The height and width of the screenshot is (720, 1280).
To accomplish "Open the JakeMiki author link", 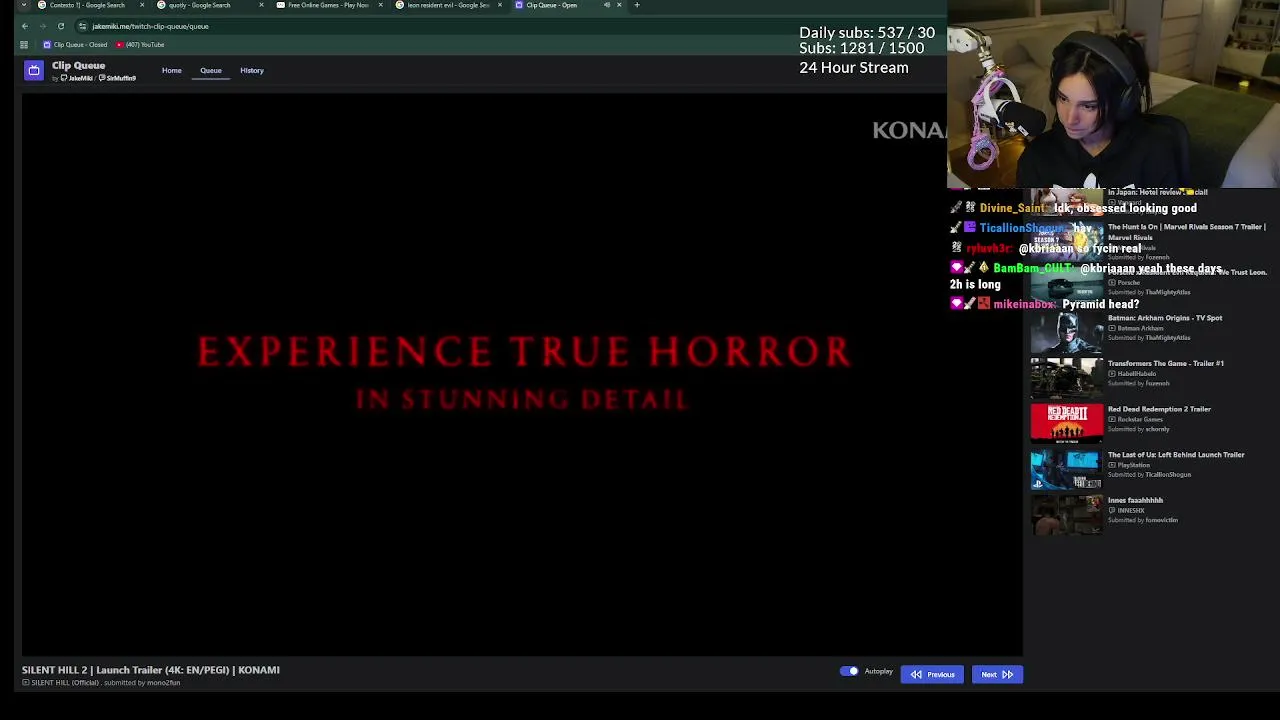I will [76, 78].
